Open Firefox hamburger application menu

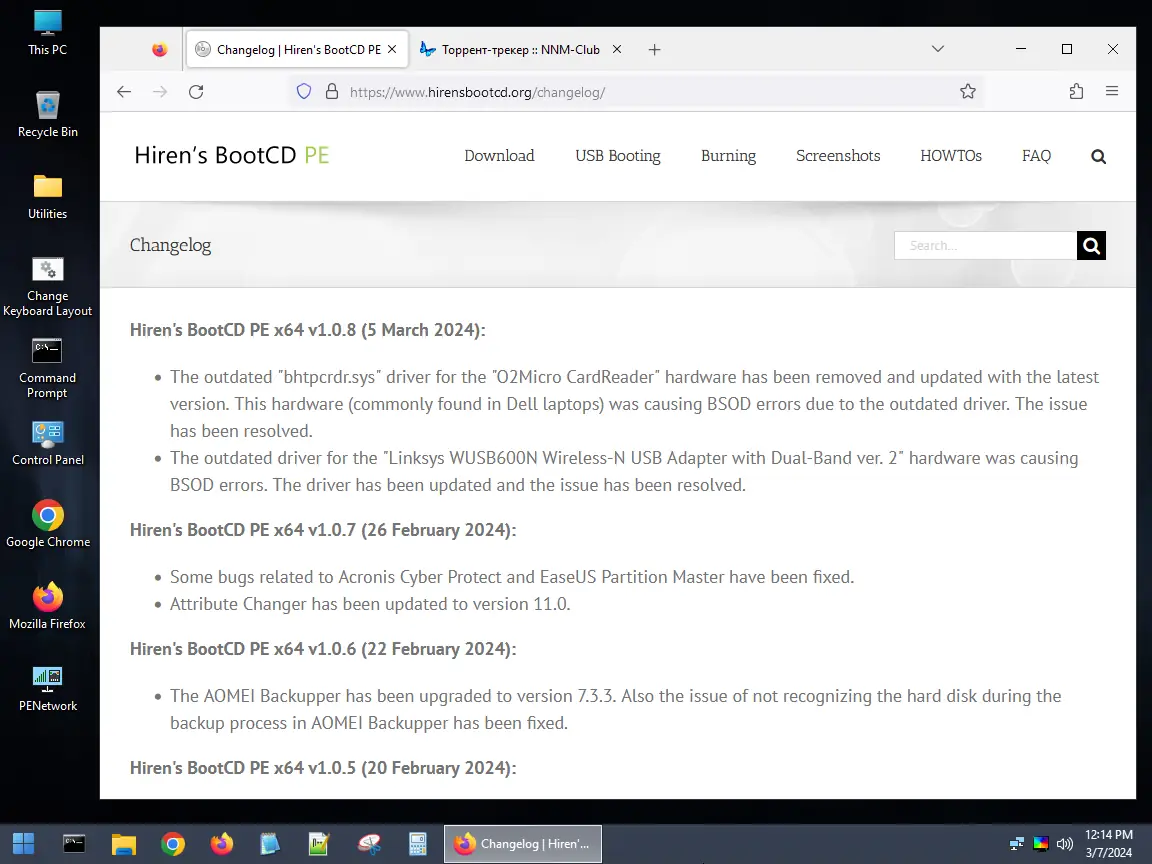(1112, 92)
